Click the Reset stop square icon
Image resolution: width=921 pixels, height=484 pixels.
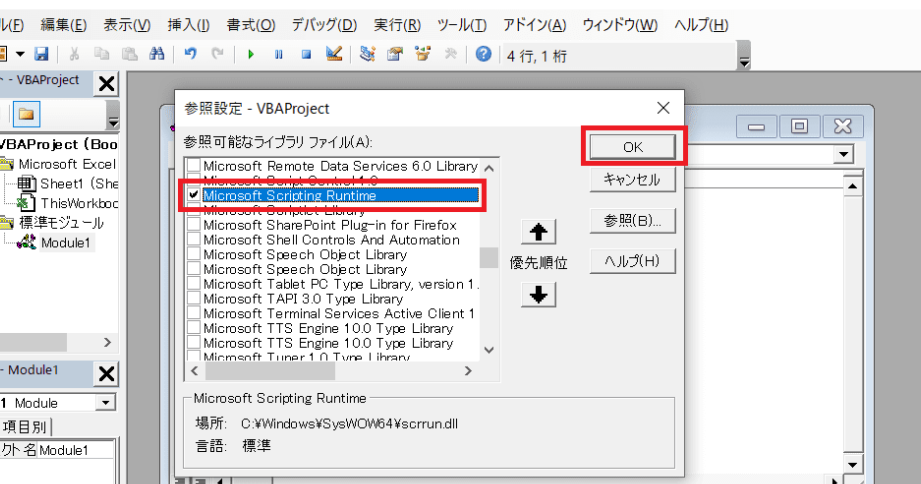click(306, 55)
